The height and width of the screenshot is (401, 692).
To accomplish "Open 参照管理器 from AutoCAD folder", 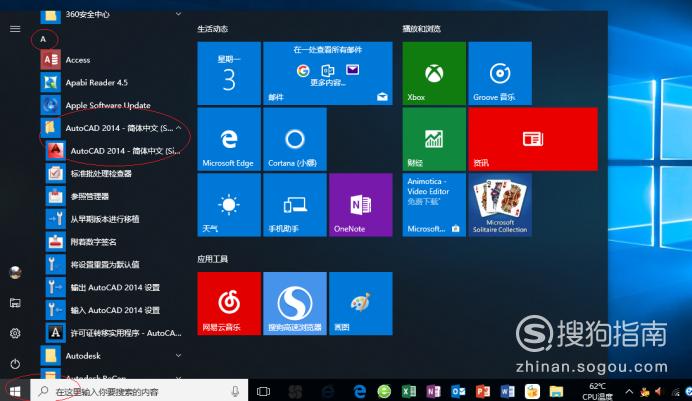I will [x=115, y=196].
